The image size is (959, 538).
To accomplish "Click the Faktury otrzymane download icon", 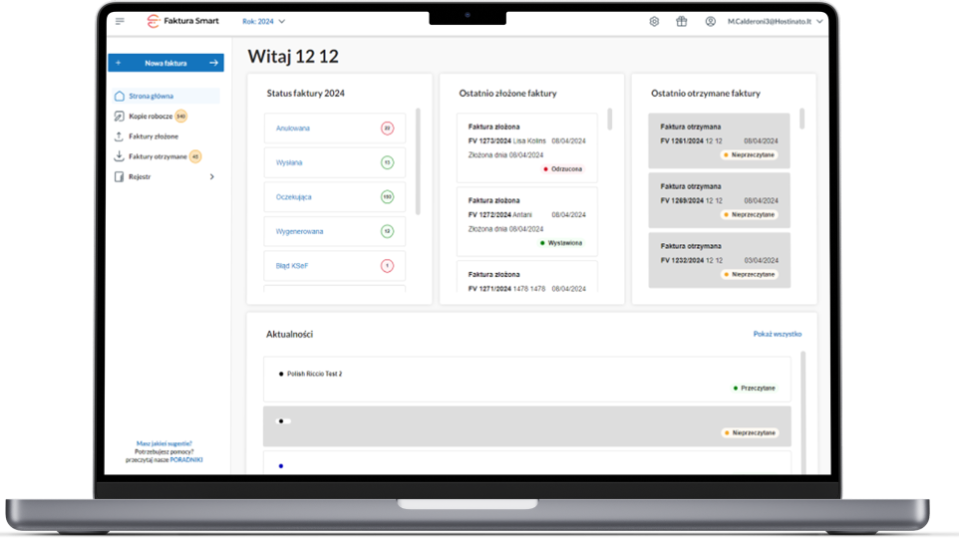I will [120, 156].
